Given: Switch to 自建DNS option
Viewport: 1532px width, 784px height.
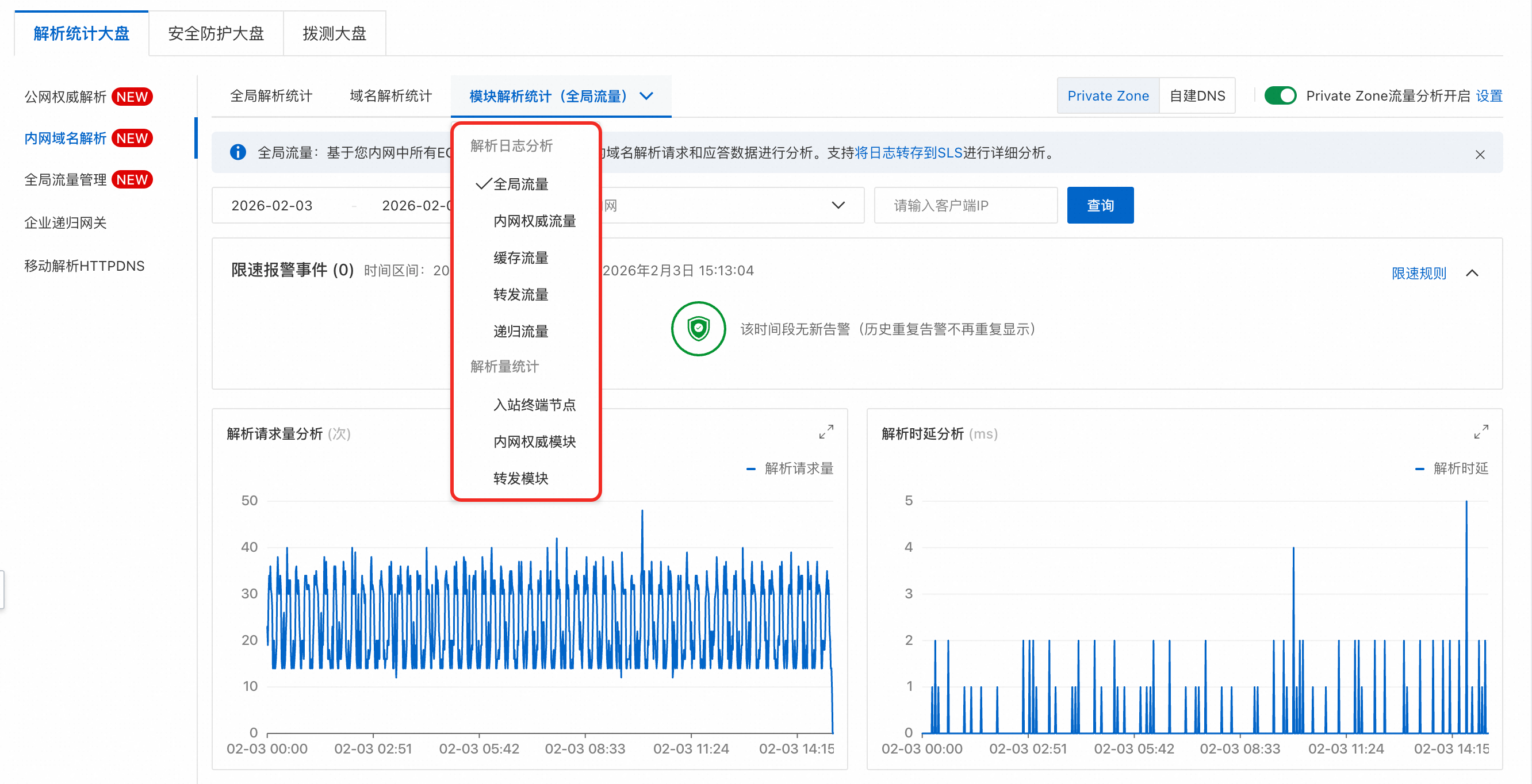Looking at the screenshot, I should click(1197, 95).
